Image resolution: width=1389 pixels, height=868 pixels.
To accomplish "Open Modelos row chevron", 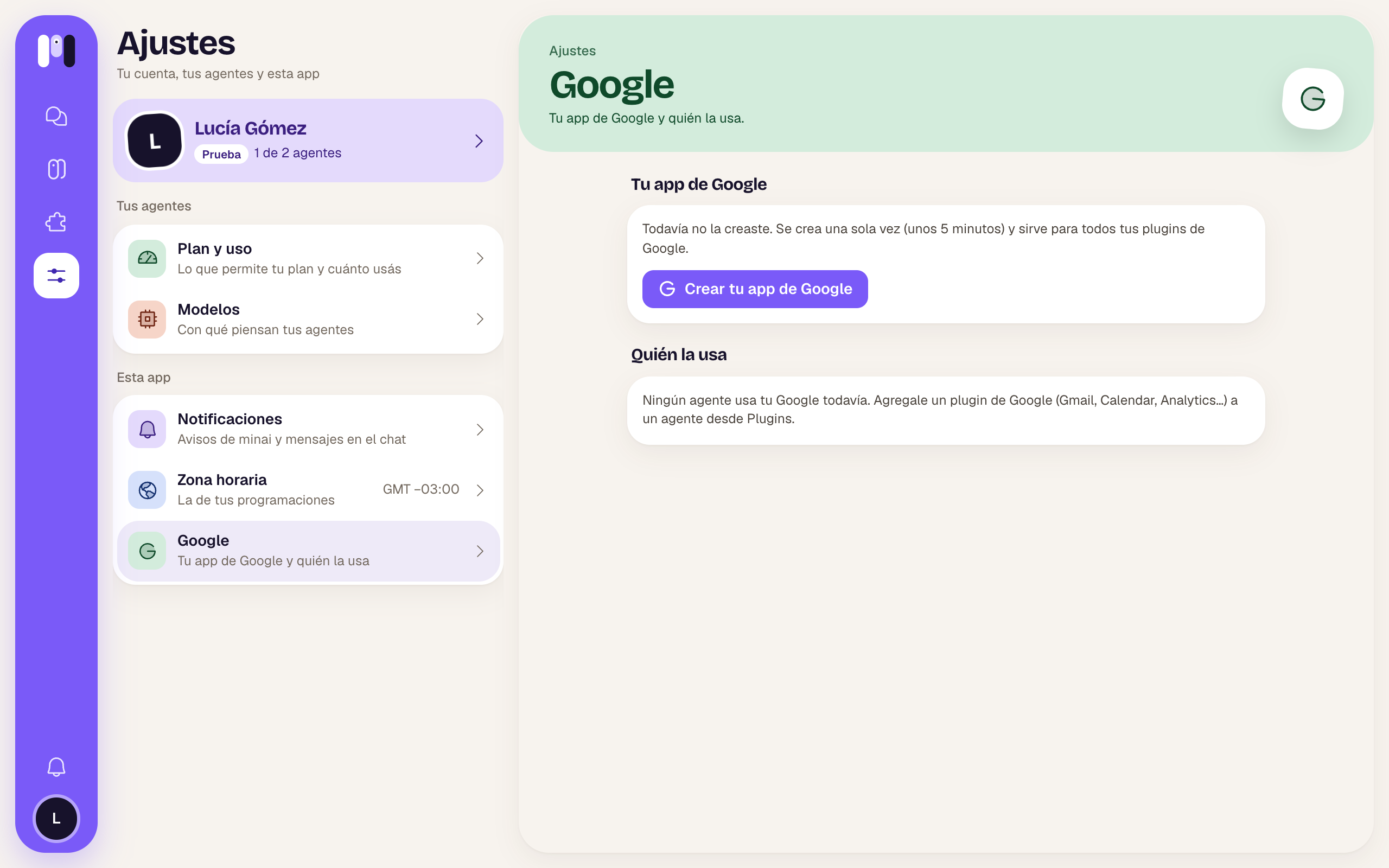I will click(x=480, y=319).
